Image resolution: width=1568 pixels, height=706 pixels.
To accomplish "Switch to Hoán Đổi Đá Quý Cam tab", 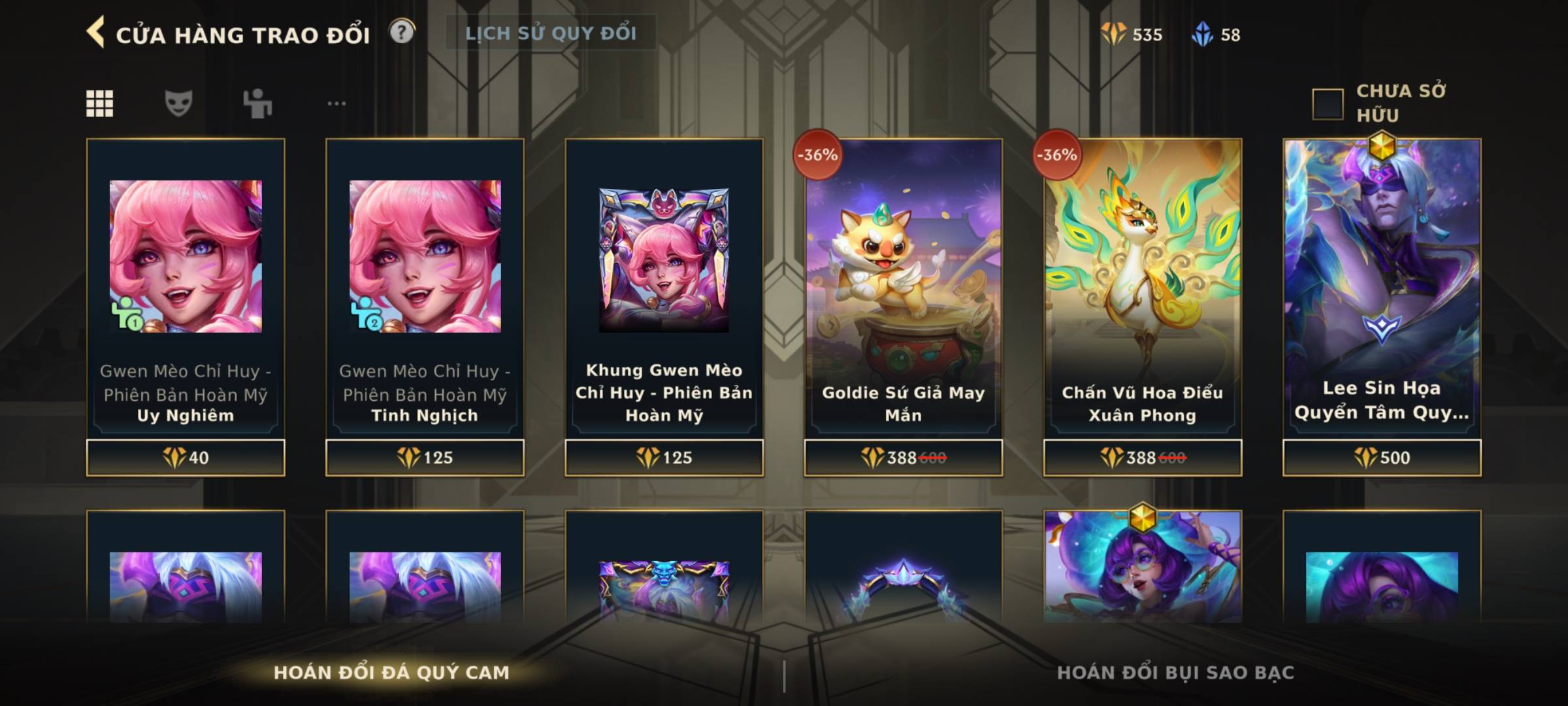I will [x=391, y=673].
